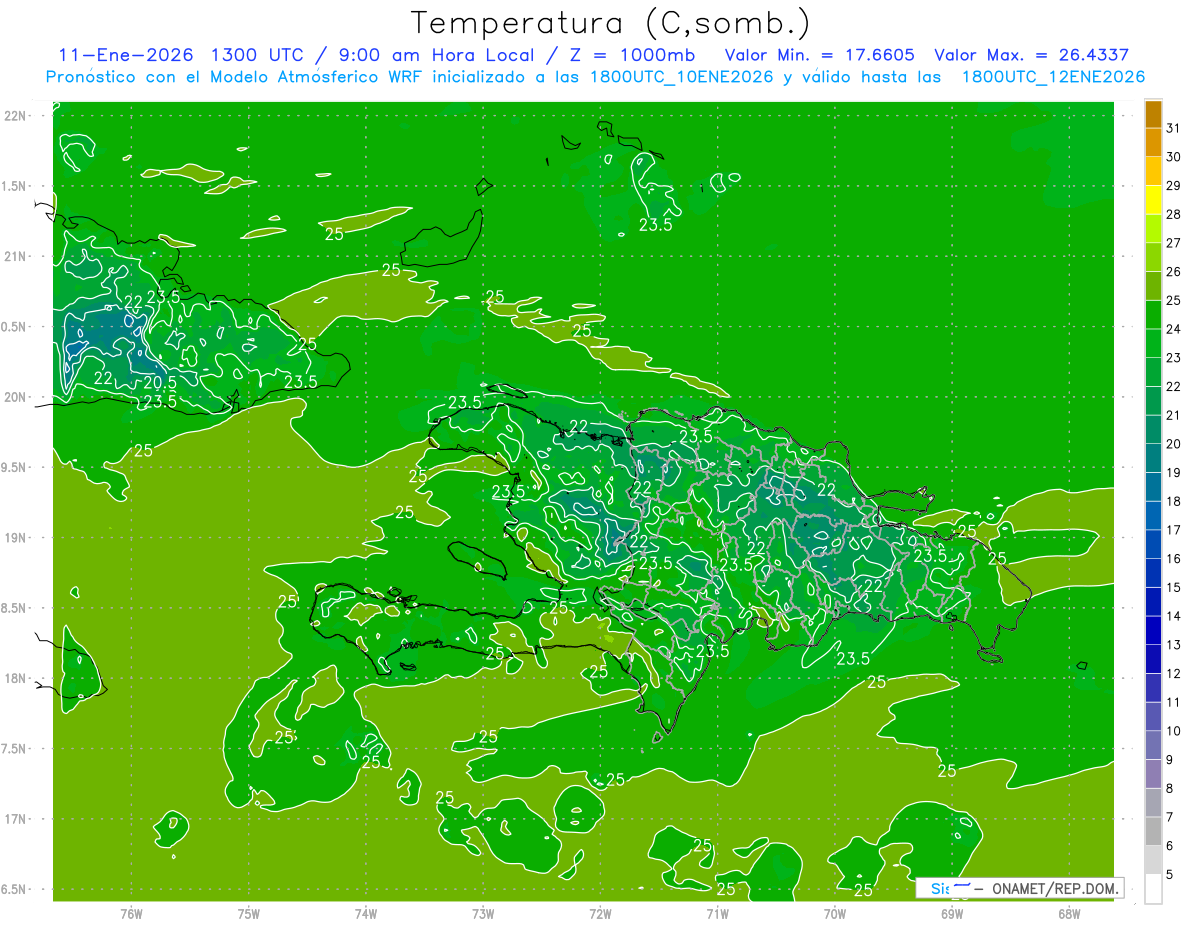Screen dimensions: 1200x927
Task: Click the "1800UTC_10ENE2026" initialization time text
Action: pyautogui.click(x=680, y=77)
